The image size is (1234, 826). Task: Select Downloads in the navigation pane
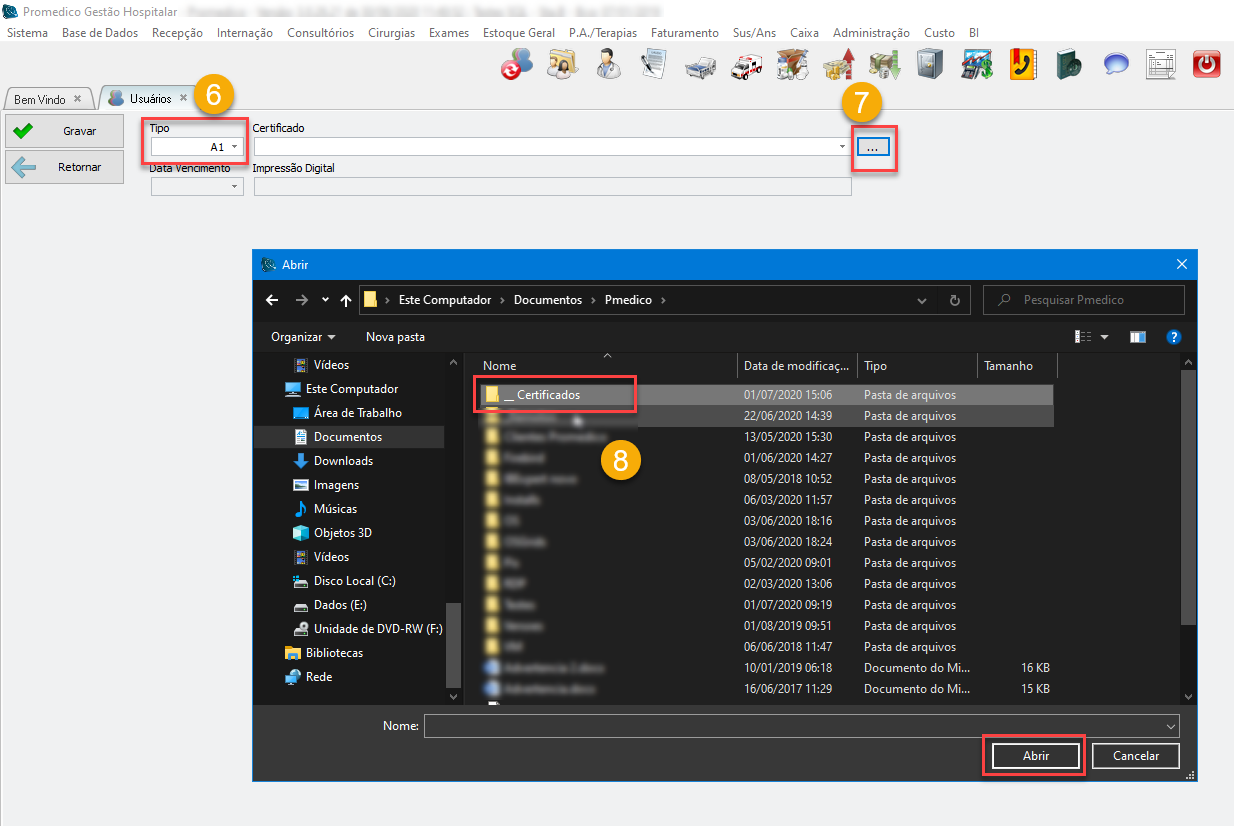coord(343,461)
